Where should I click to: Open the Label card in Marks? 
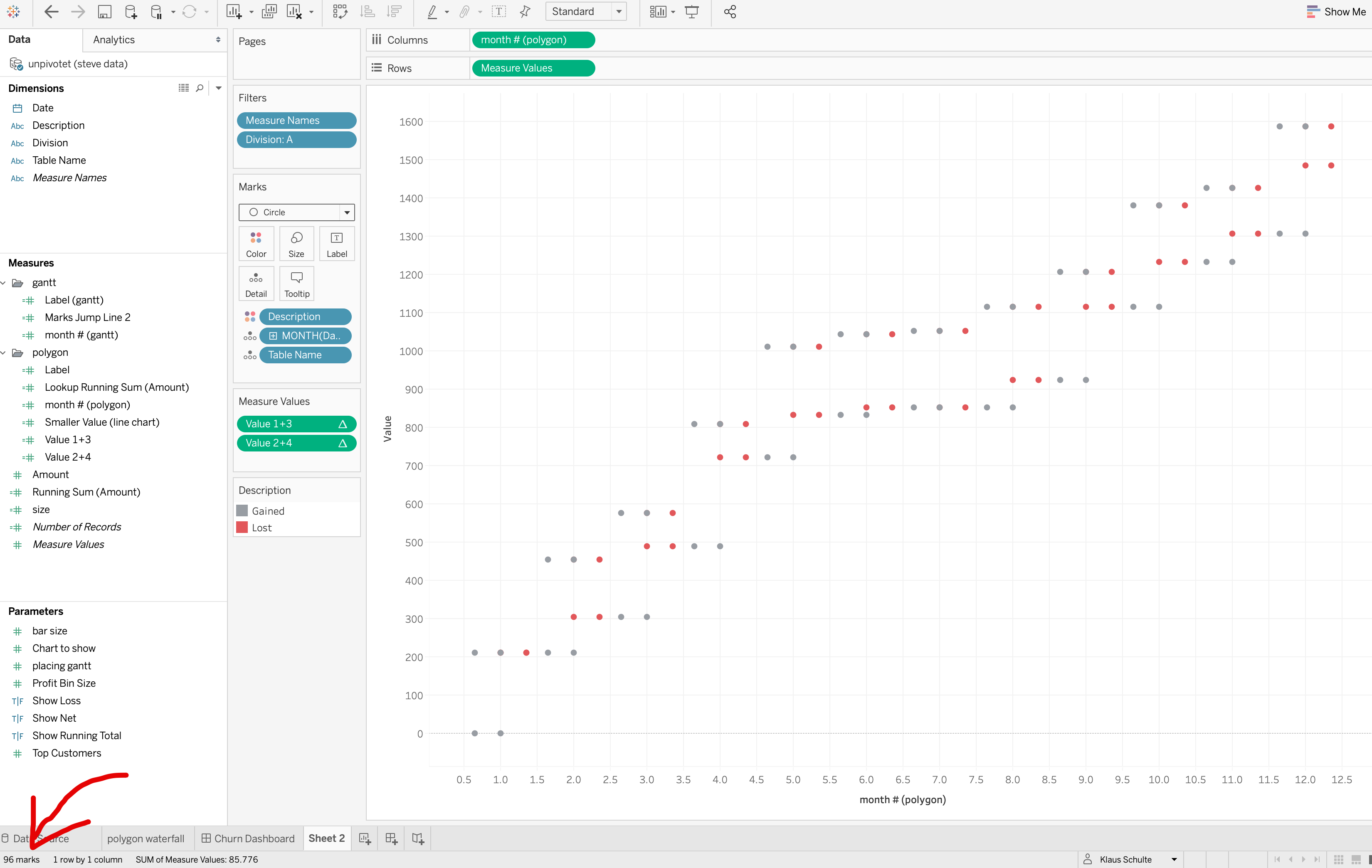click(x=337, y=244)
